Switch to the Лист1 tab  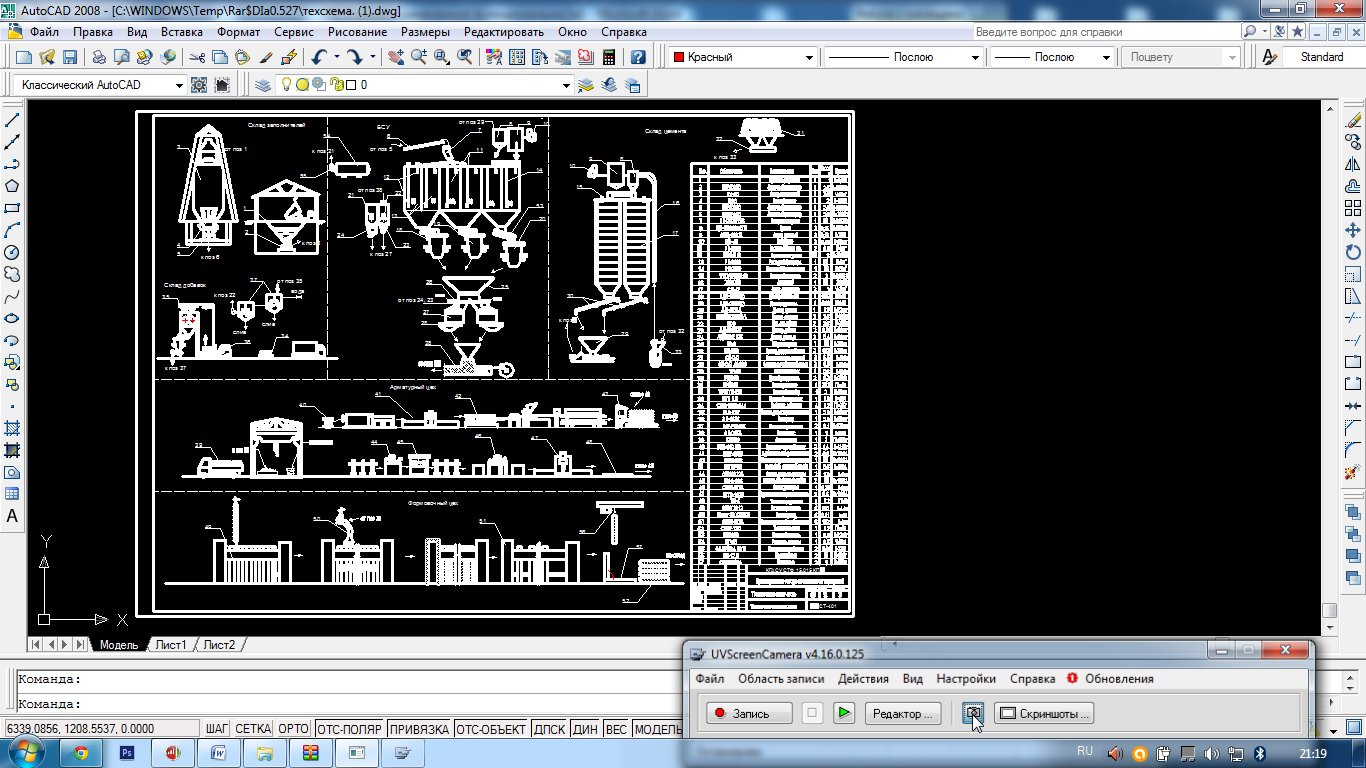coord(171,645)
